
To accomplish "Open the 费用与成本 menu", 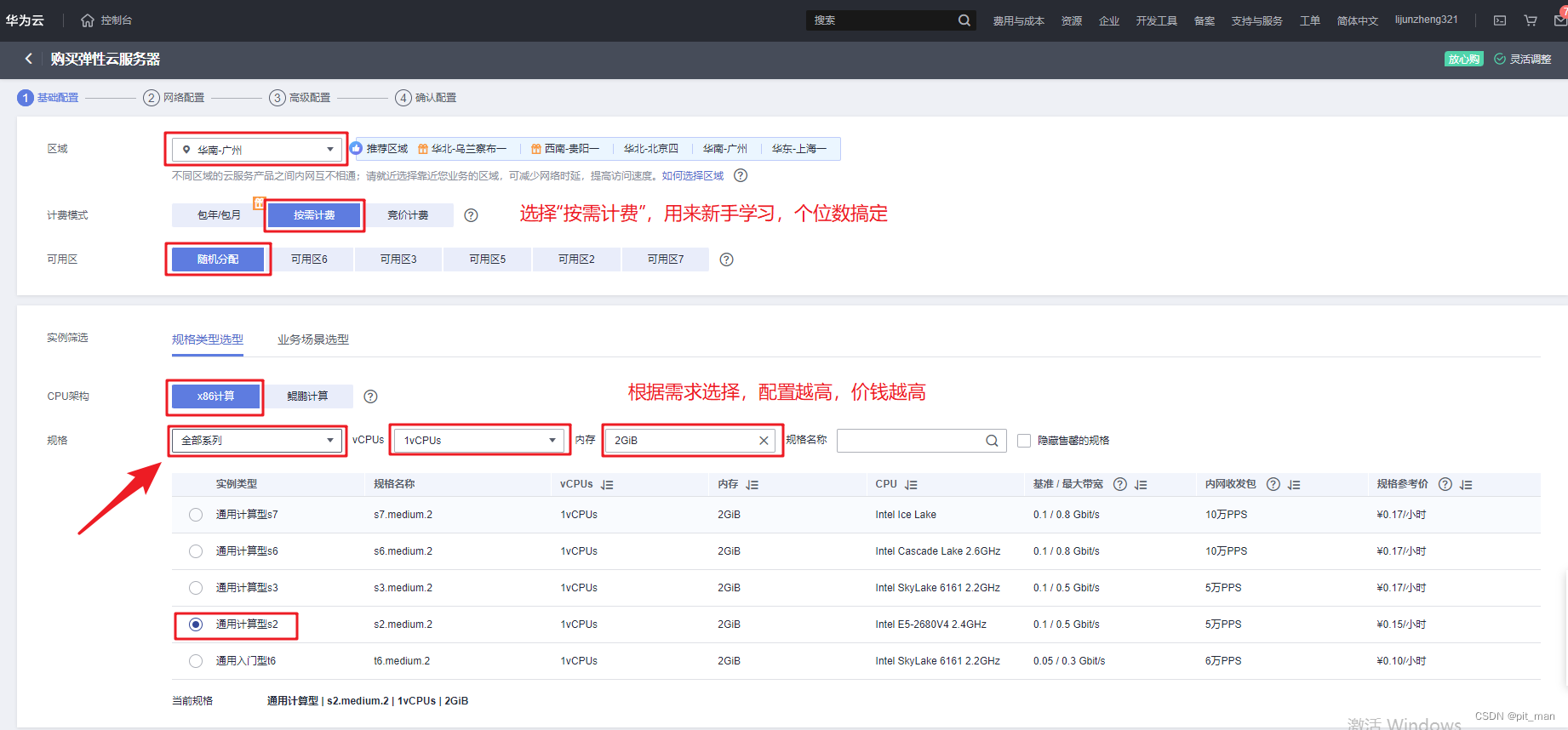I will 1018,20.
